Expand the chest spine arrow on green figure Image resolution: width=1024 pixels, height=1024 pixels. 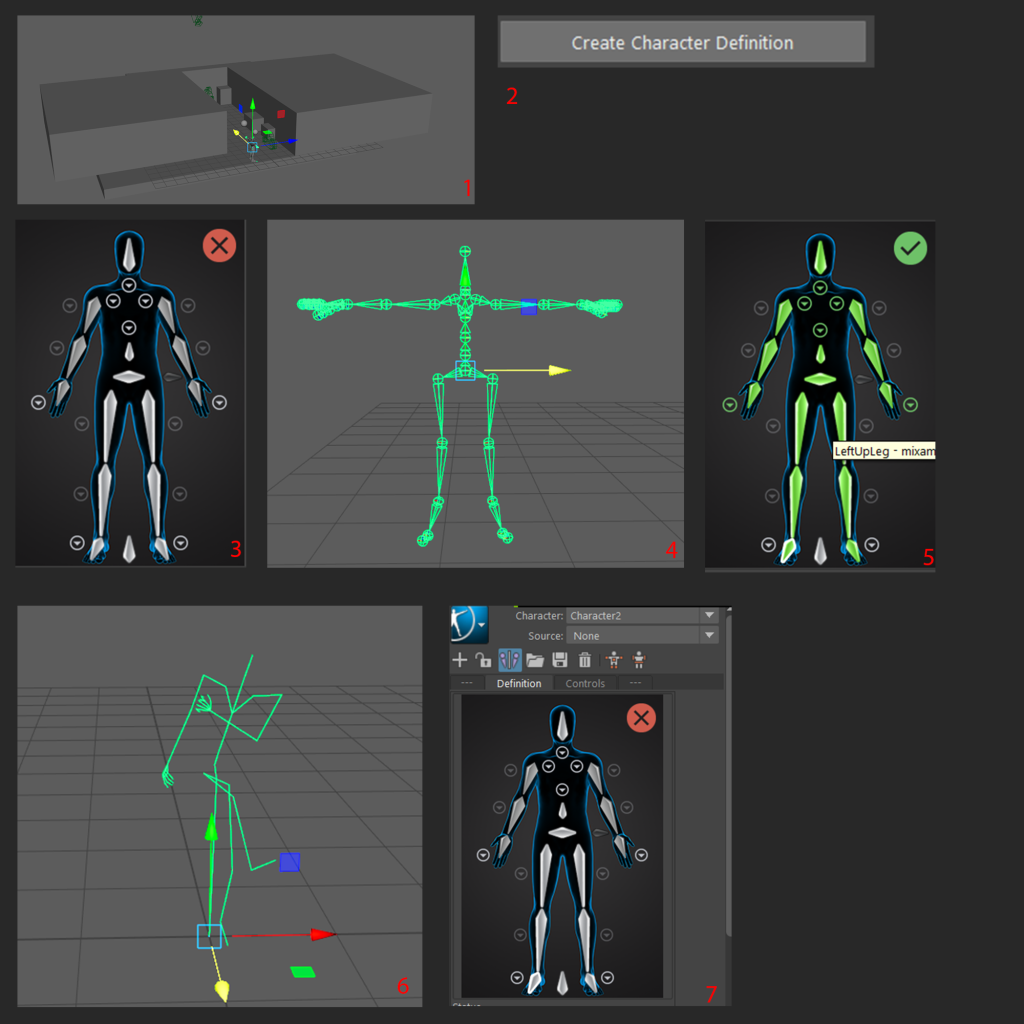click(820, 330)
